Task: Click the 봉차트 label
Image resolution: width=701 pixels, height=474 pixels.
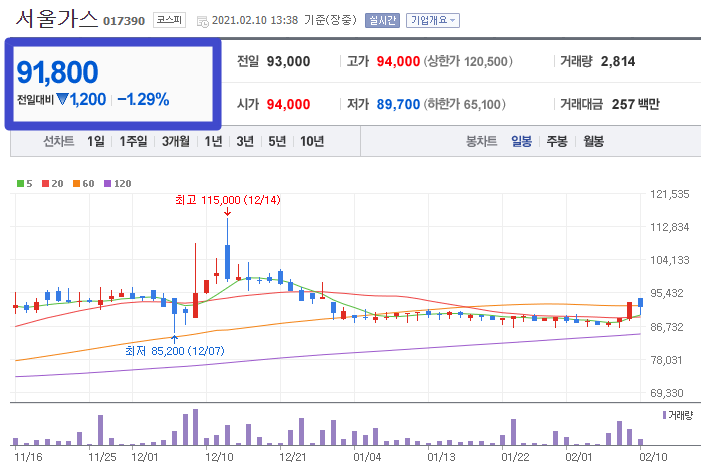Action: pyautogui.click(x=481, y=141)
